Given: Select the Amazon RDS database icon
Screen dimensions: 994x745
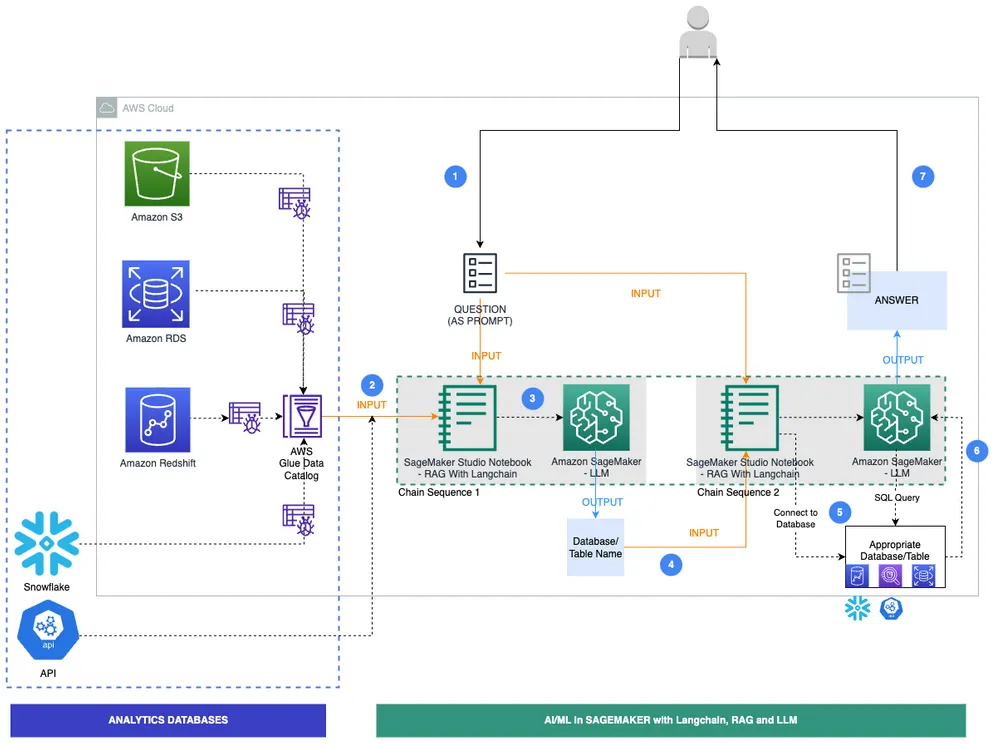Looking at the screenshot, I should pos(155,294).
